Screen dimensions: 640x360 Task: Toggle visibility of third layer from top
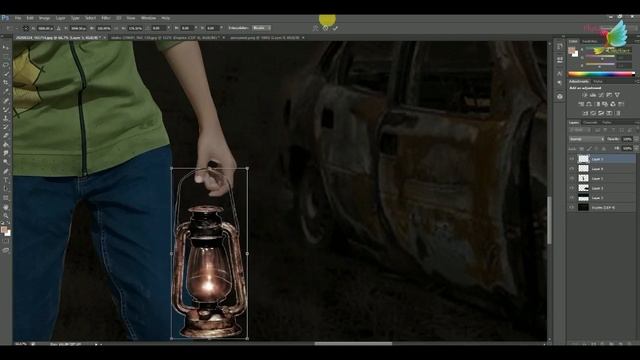click(572, 178)
